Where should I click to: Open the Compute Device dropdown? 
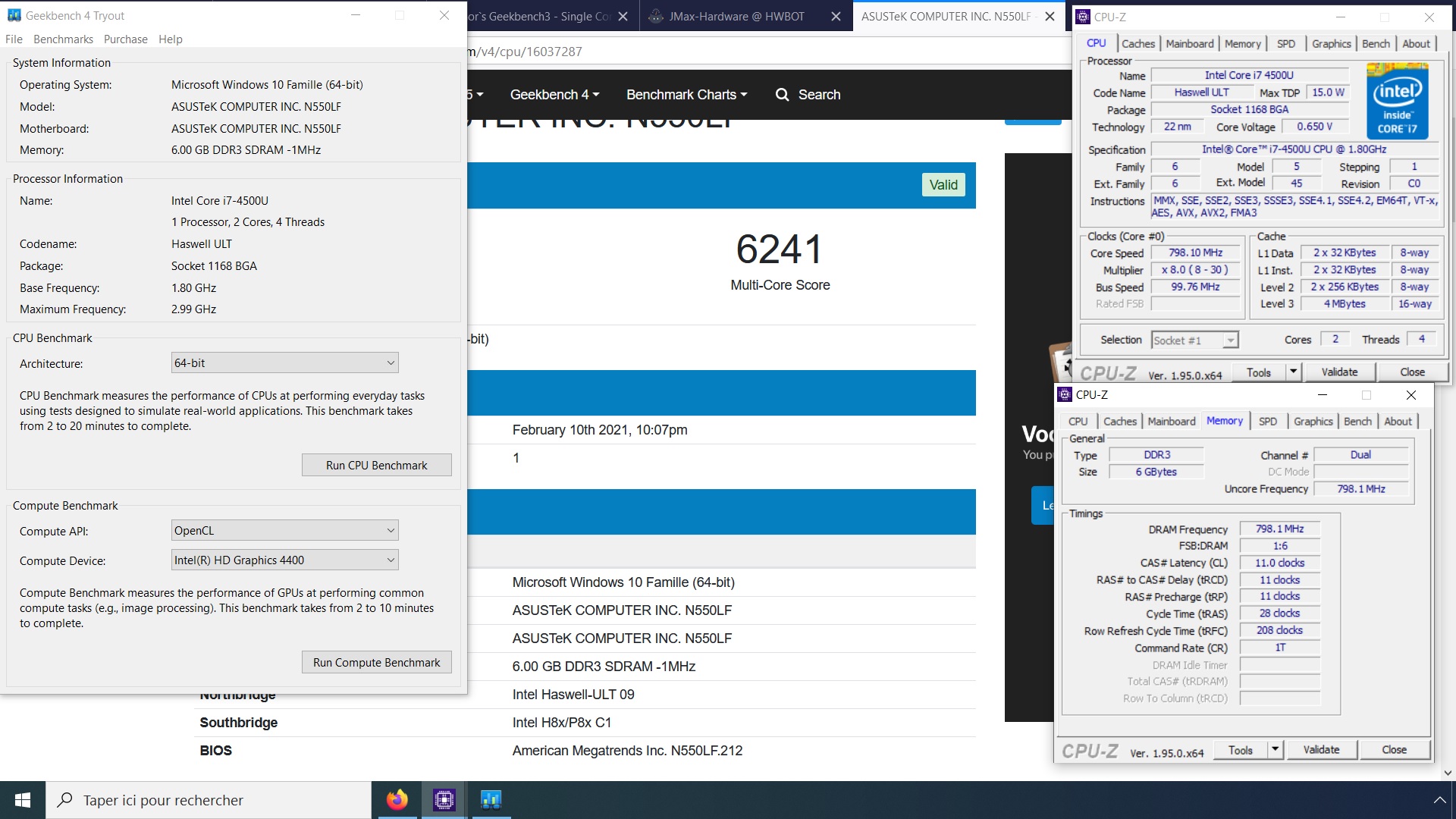284,560
